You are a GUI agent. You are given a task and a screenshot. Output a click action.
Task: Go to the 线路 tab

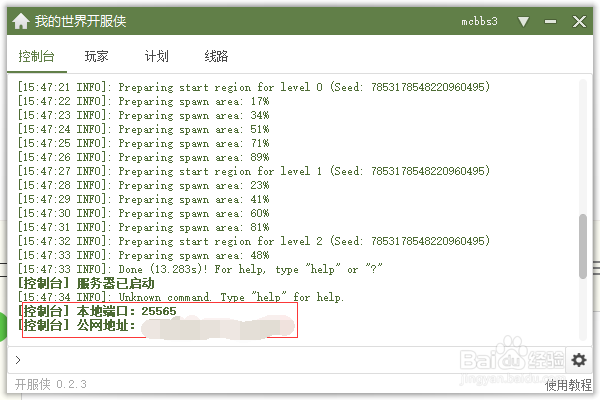pyautogui.click(x=216, y=57)
